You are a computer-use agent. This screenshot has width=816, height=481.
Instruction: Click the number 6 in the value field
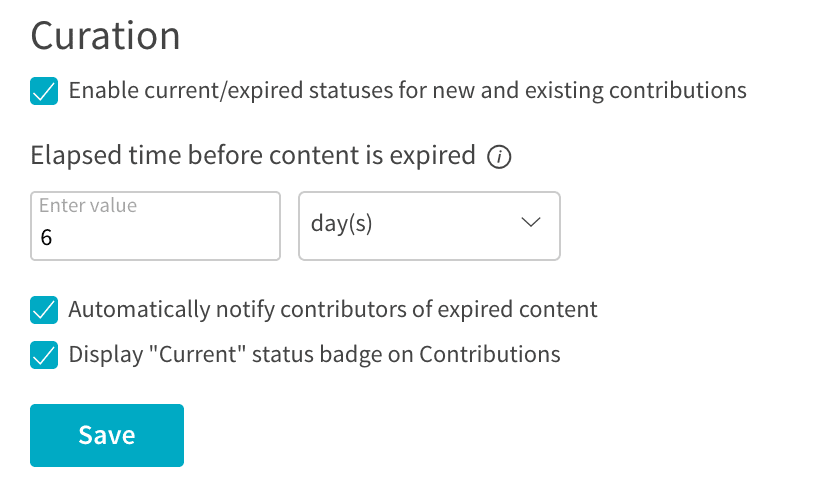tap(46, 238)
